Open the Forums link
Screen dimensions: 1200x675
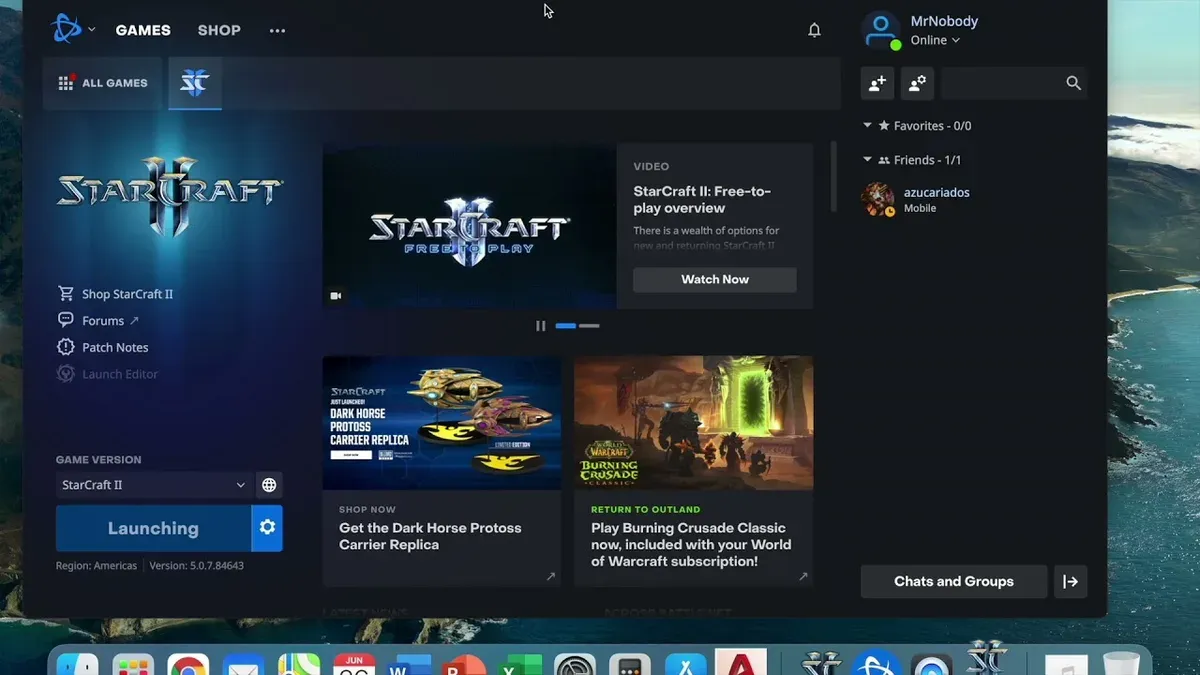pos(103,321)
